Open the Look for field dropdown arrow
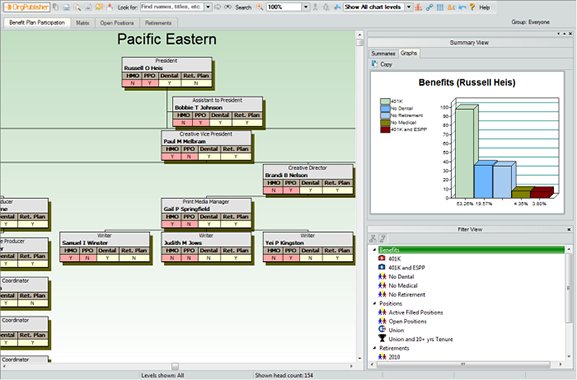577x380 pixels. click(x=208, y=7)
